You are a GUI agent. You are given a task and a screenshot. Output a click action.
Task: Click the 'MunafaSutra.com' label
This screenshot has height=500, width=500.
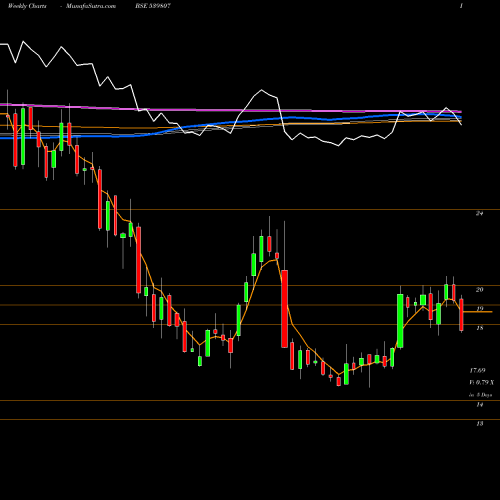click(91, 6)
